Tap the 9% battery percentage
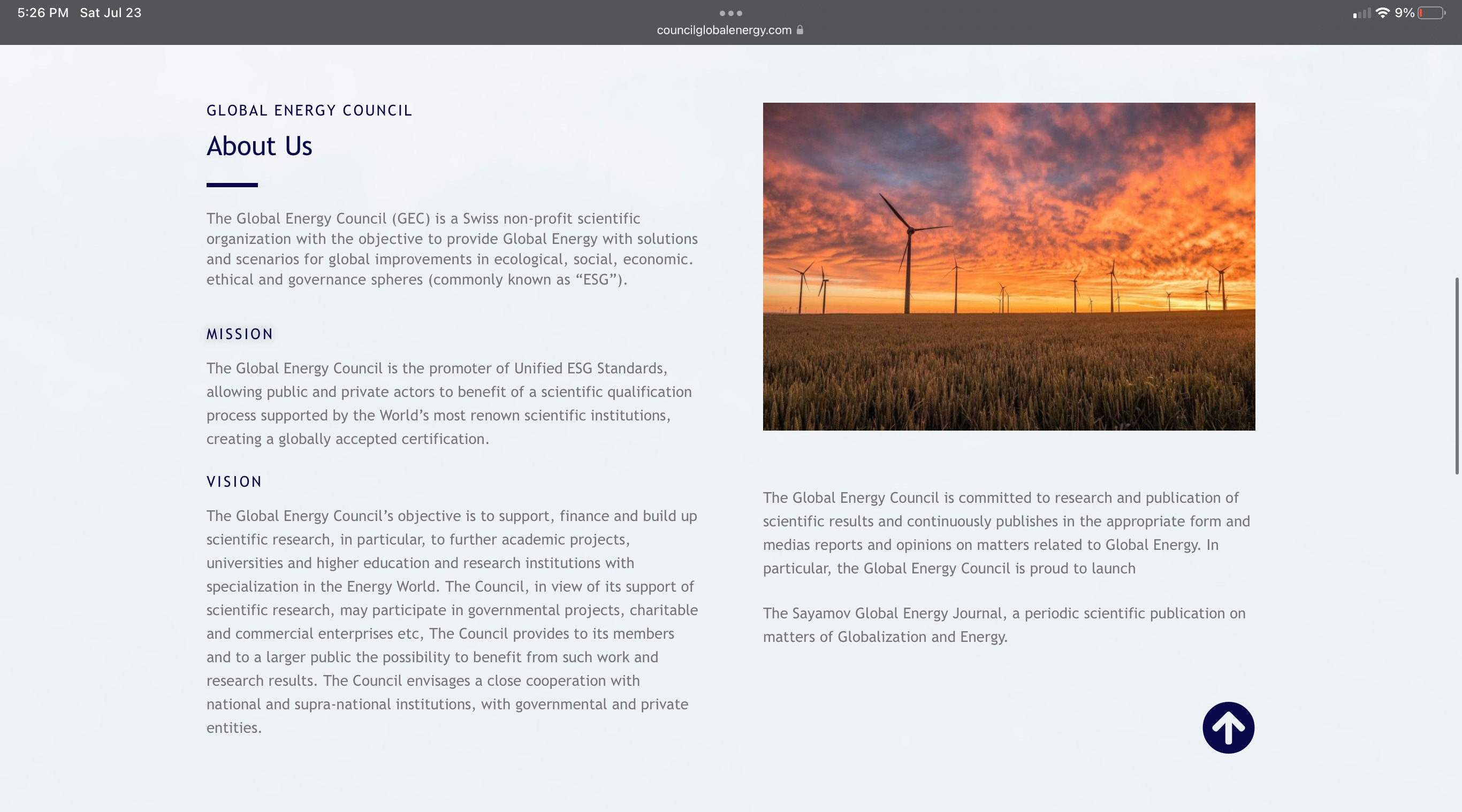This screenshot has height=812, width=1462. 1404,12
